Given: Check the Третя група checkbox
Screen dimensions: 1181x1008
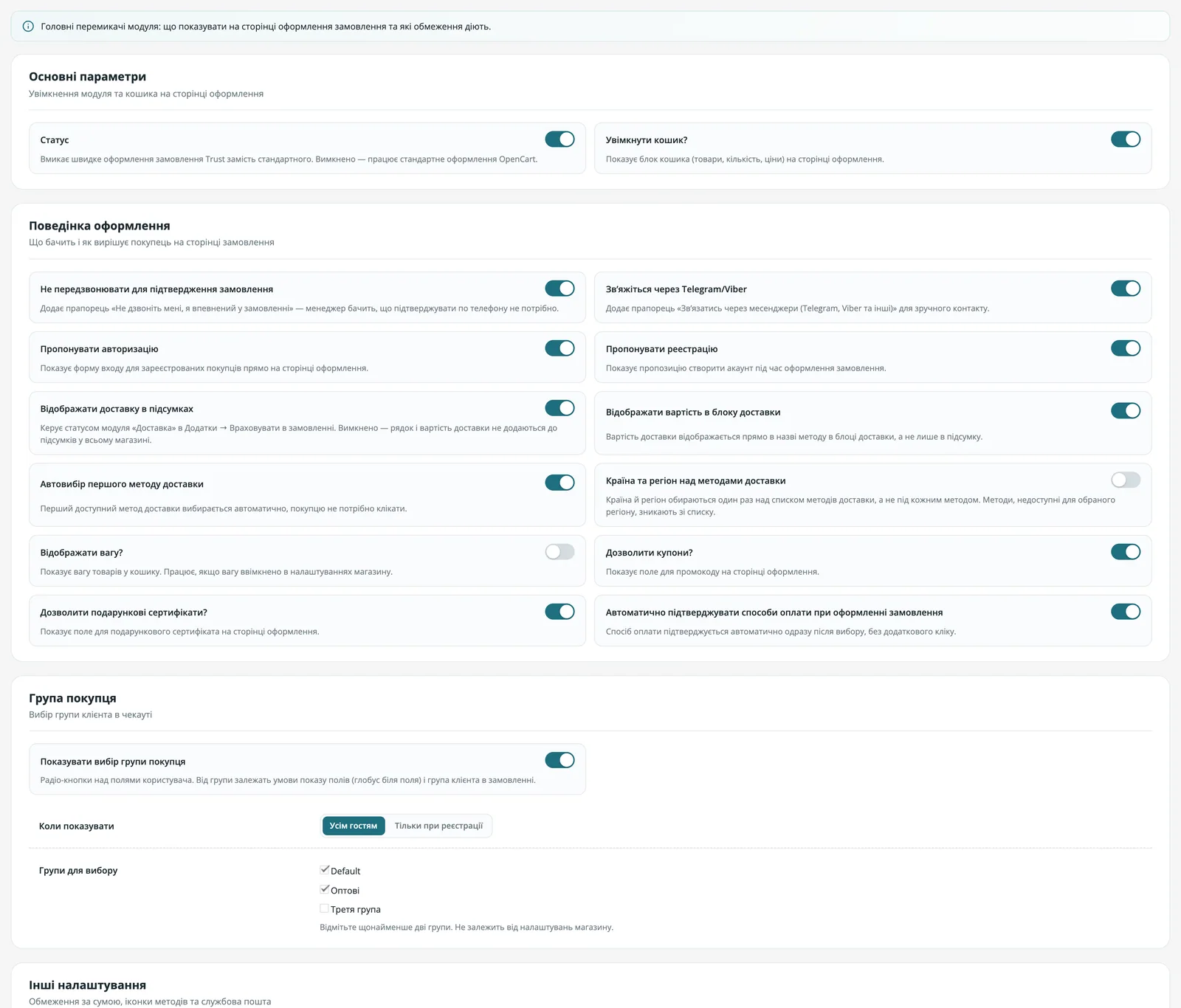Looking at the screenshot, I should coord(324,908).
